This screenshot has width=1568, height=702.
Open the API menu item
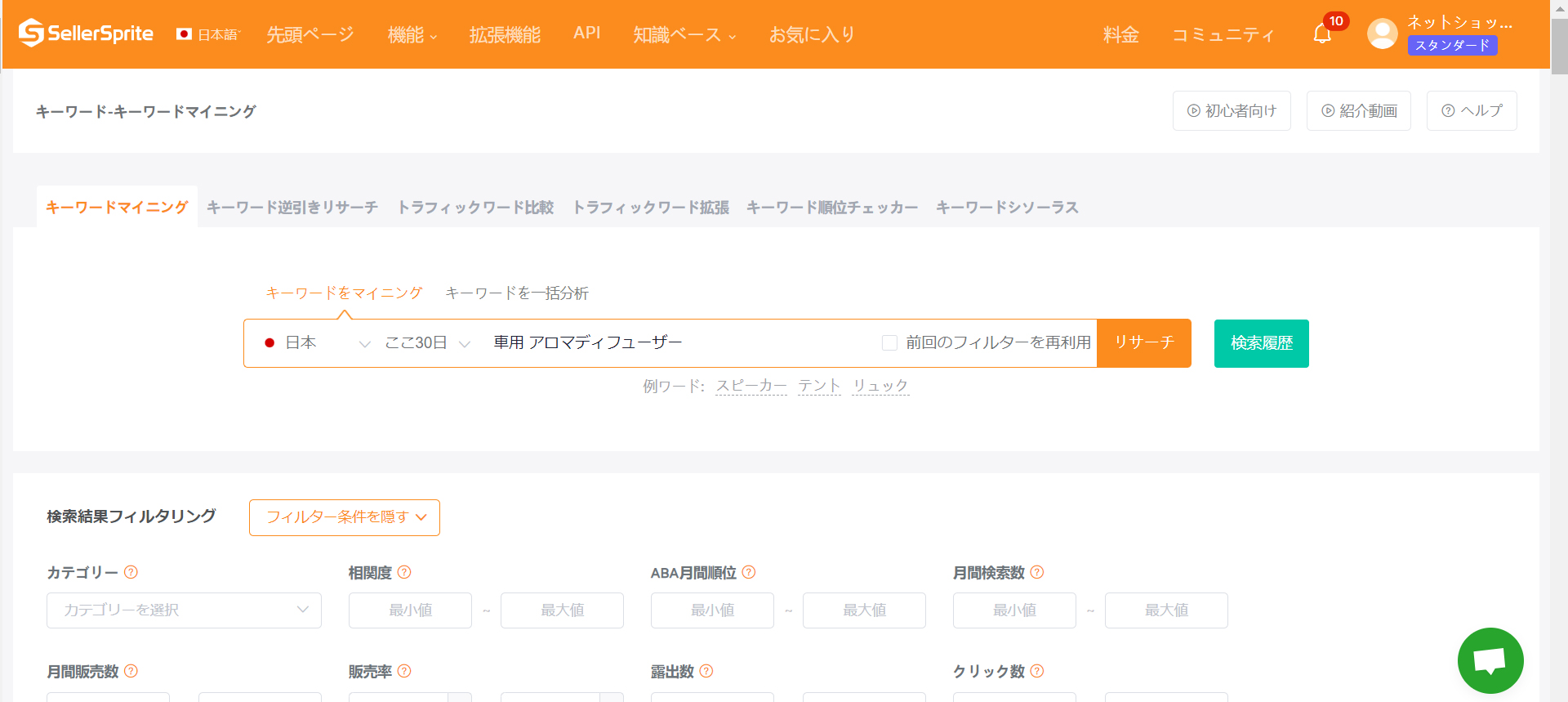coord(586,33)
